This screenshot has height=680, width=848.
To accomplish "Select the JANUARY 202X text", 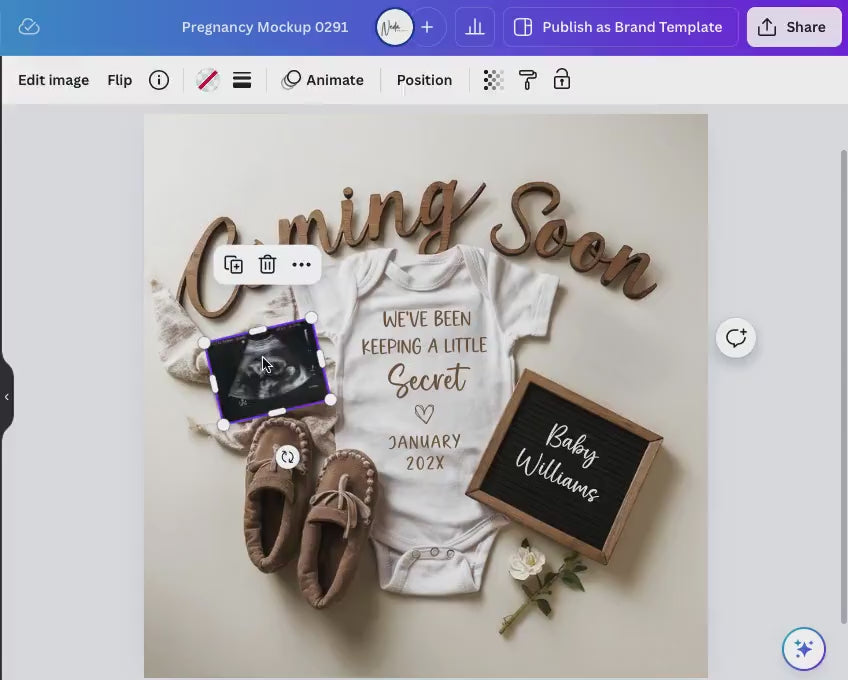I will pos(425,452).
